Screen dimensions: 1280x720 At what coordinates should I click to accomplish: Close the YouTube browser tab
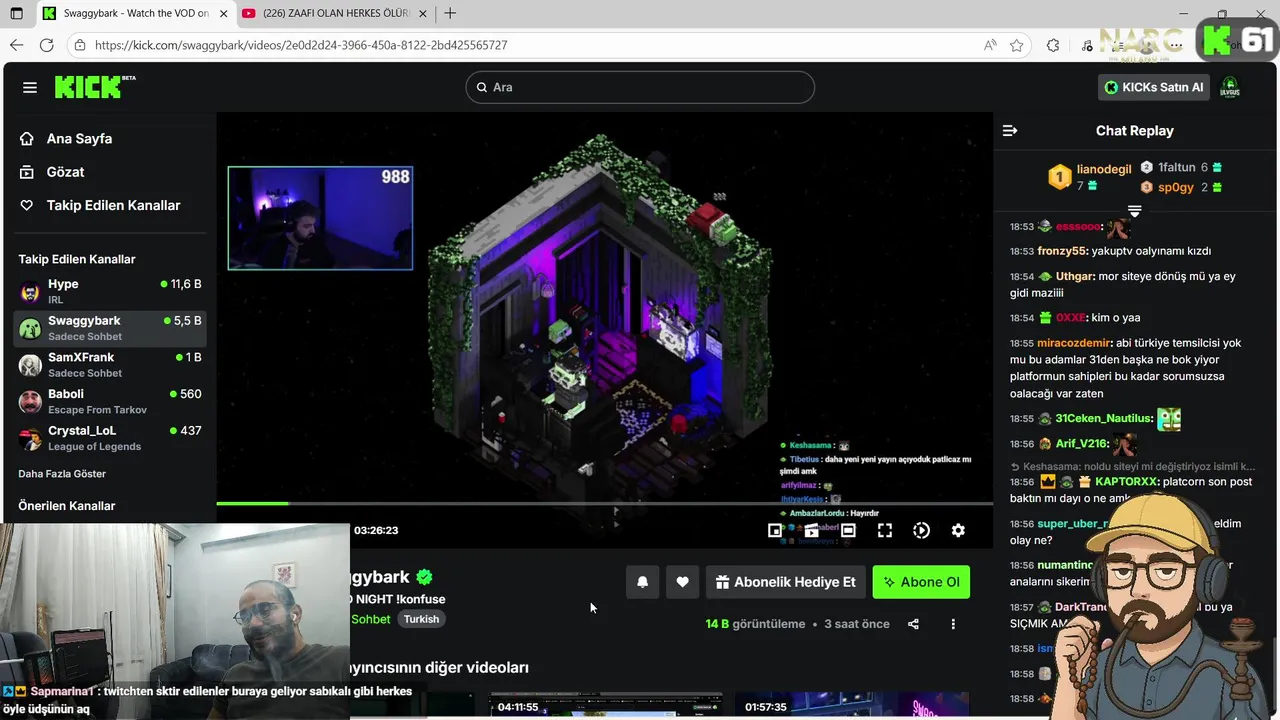pyautogui.click(x=423, y=14)
